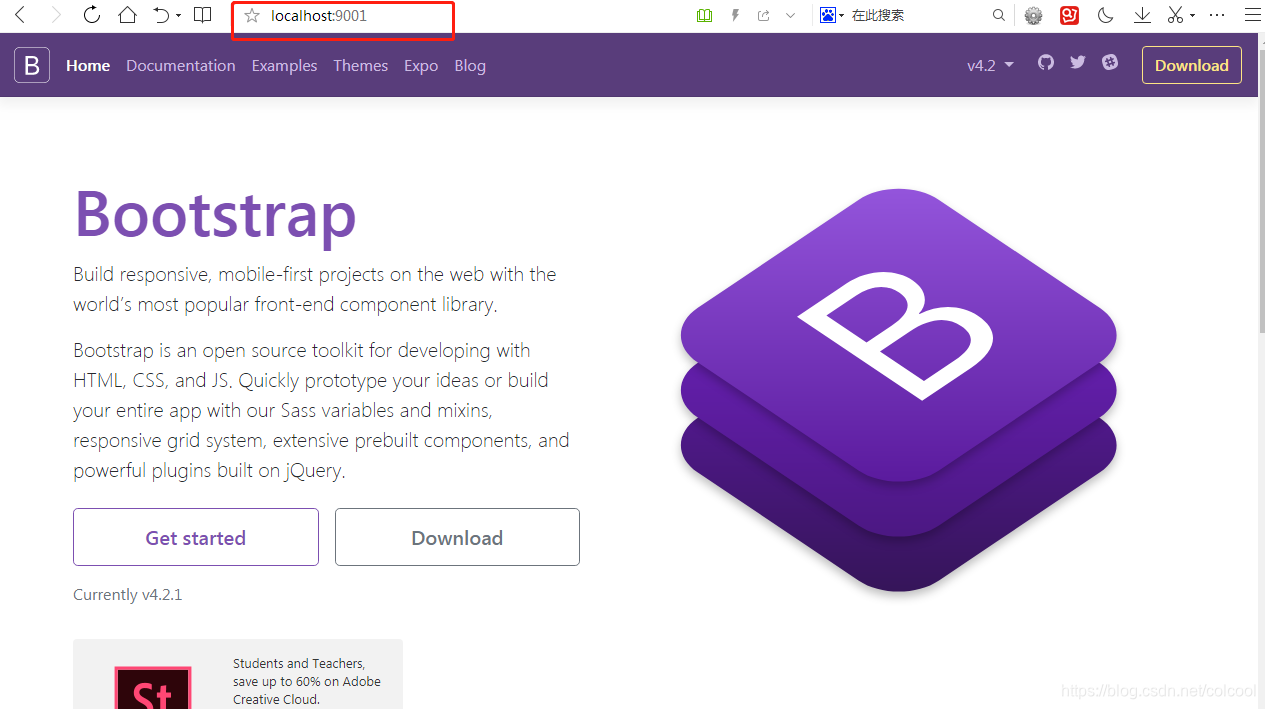This screenshot has height=709, width=1265.
Task: Expand scissors tool dropdown arrow
Action: pos(1192,16)
